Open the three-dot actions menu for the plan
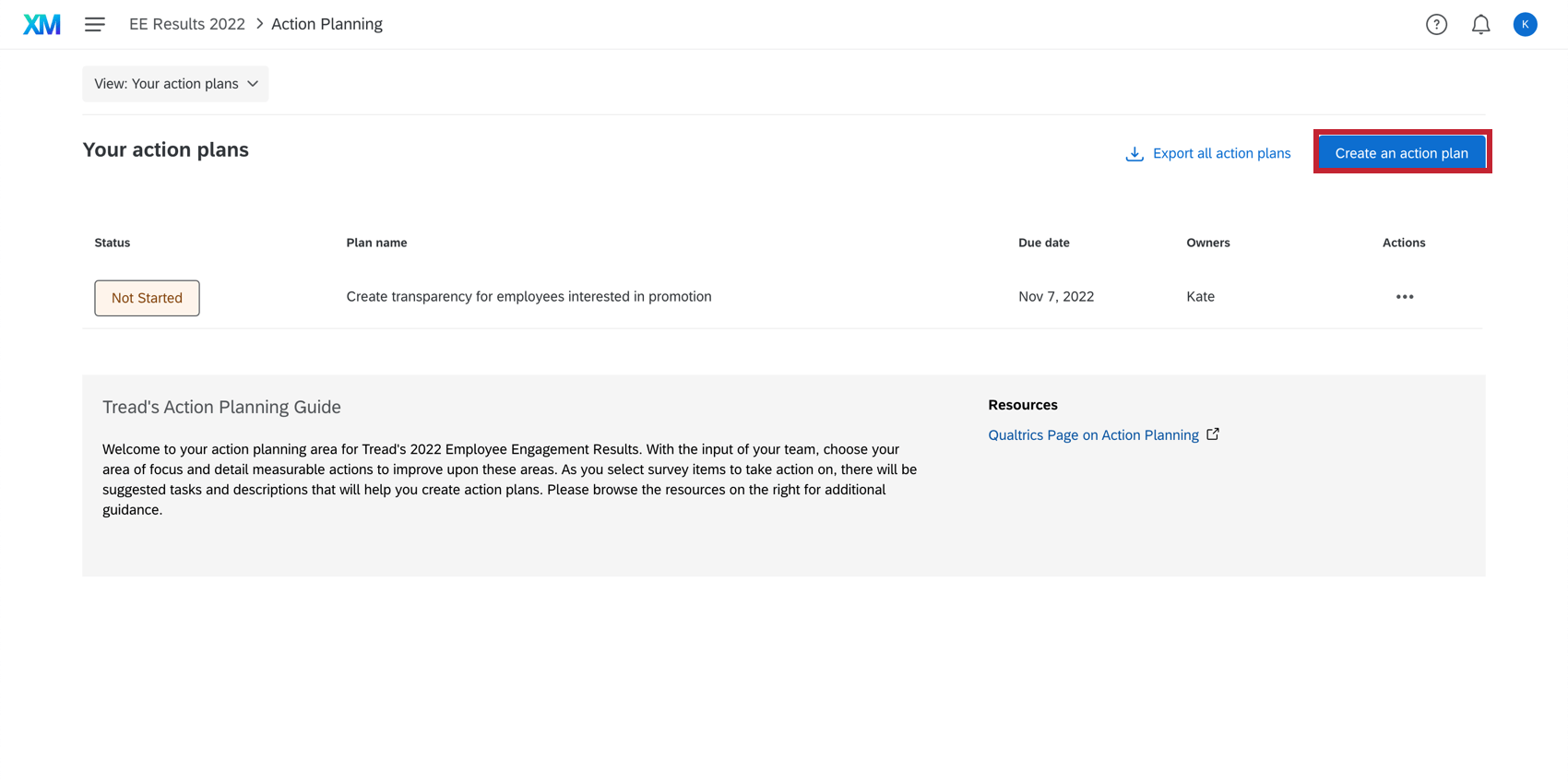Viewport: 1568px width, 784px height. tap(1404, 297)
